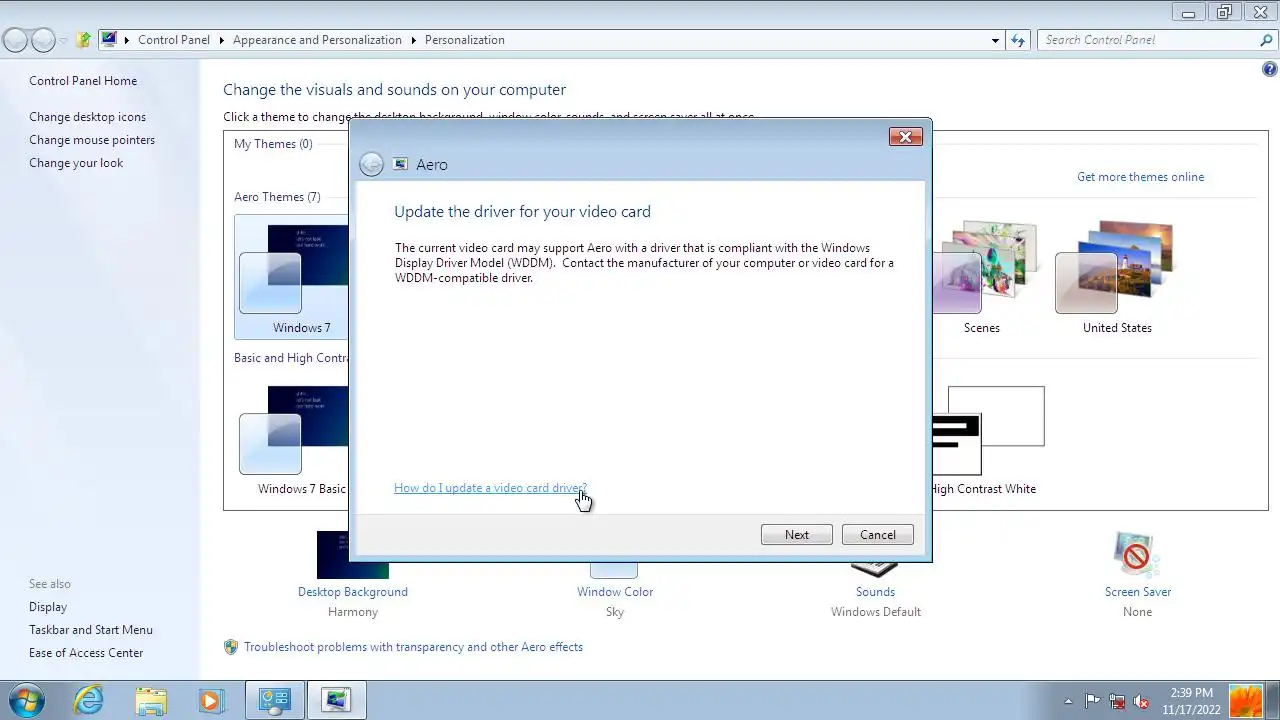This screenshot has width=1280, height=720.
Task: Click the Help question mark icon
Action: [x=1269, y=69]
